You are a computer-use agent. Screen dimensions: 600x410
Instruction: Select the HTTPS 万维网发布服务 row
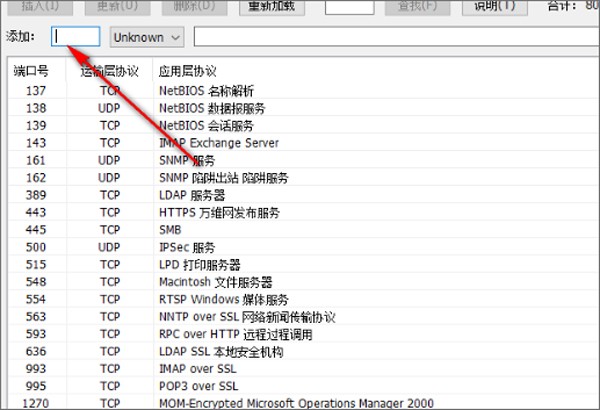click(x=219, y=213)
